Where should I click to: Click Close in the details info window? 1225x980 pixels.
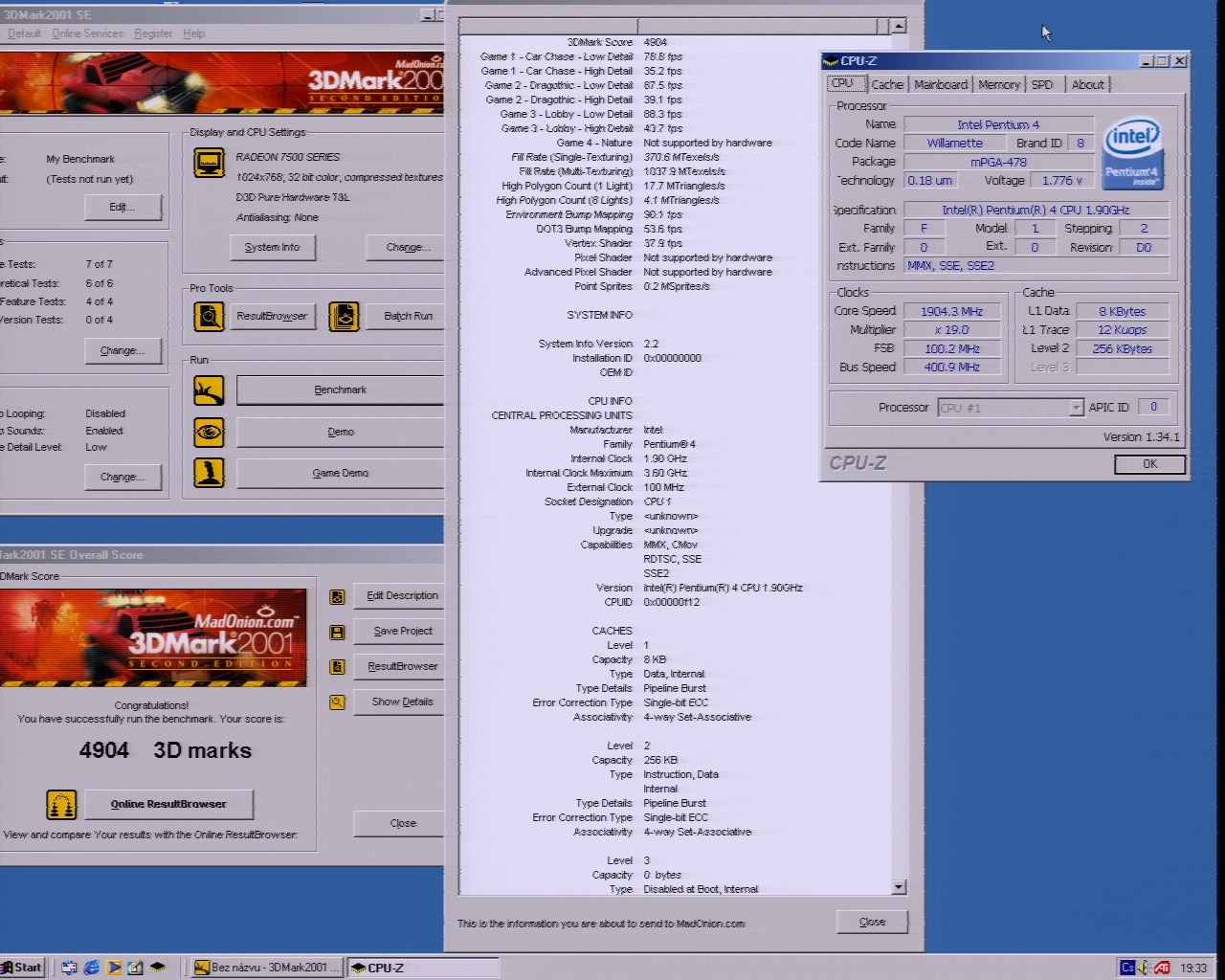coord(872,922)
